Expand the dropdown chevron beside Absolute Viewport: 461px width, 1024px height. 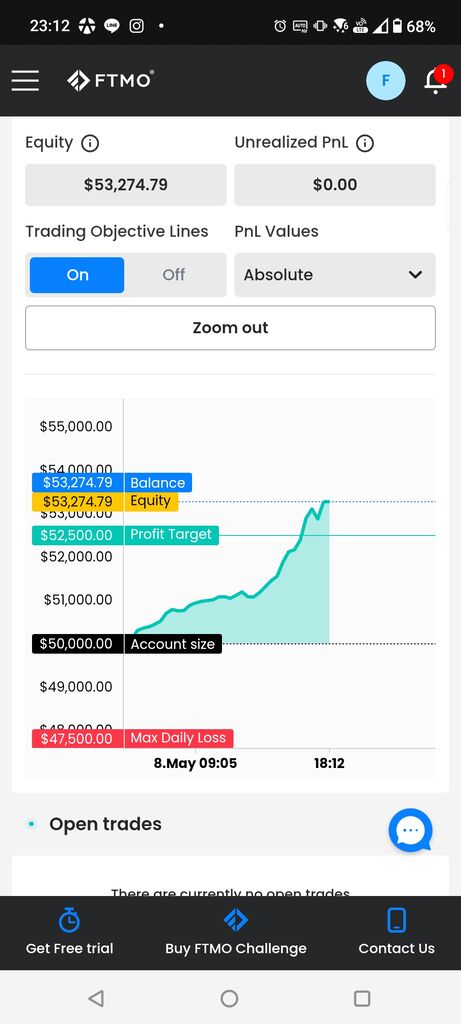[415, 275]
